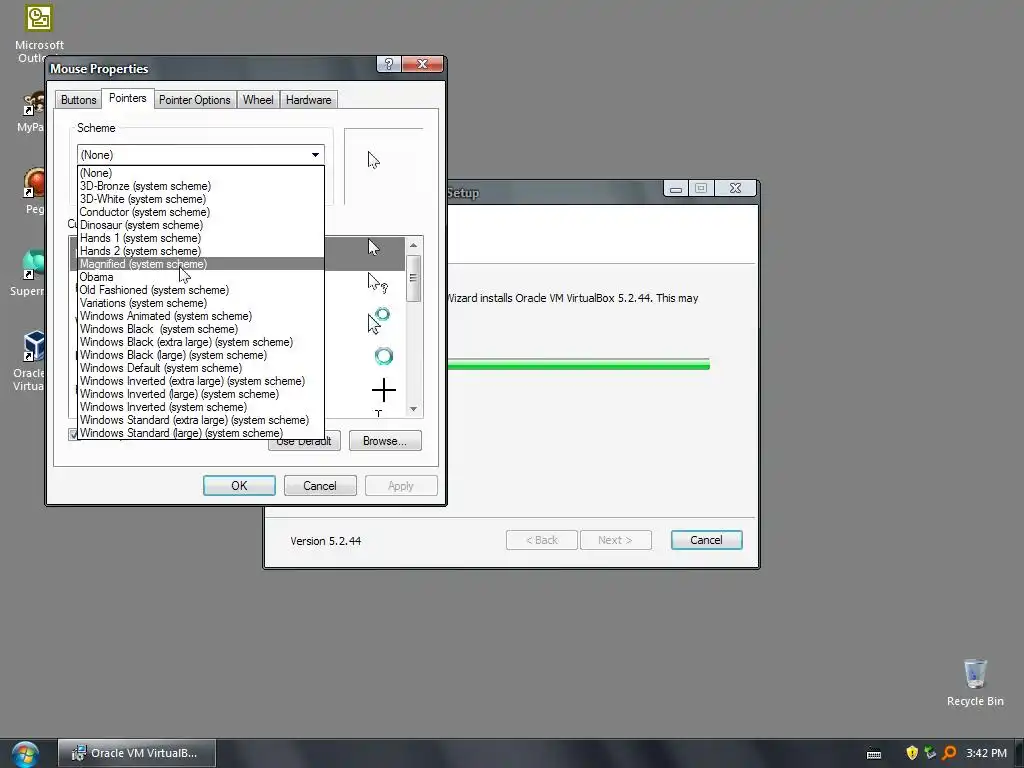Select the Busy ring cursor icon
The width and height of the screenshot is (1024, 768).
tap(383, 356)
